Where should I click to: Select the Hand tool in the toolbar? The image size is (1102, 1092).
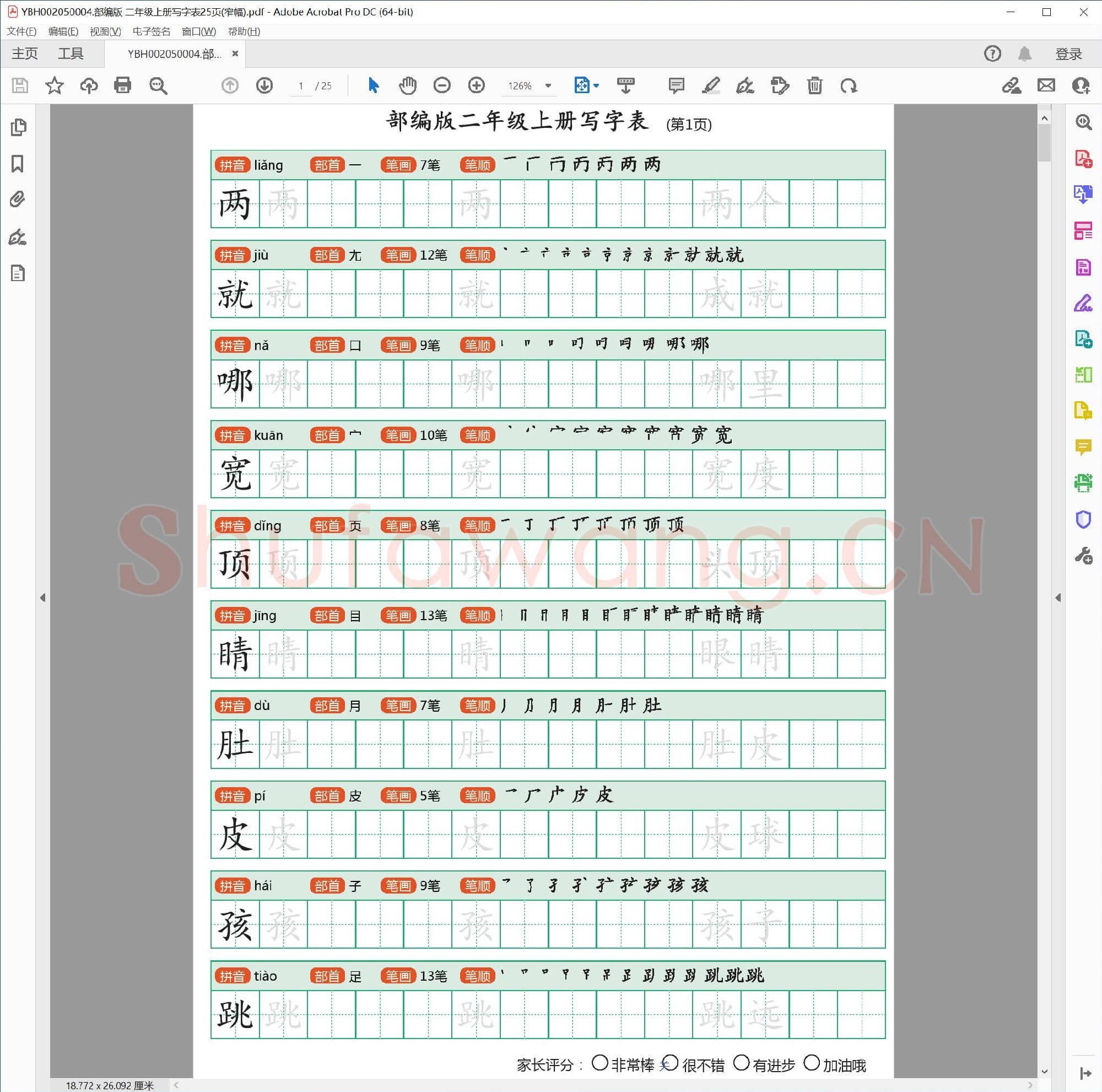407,85
